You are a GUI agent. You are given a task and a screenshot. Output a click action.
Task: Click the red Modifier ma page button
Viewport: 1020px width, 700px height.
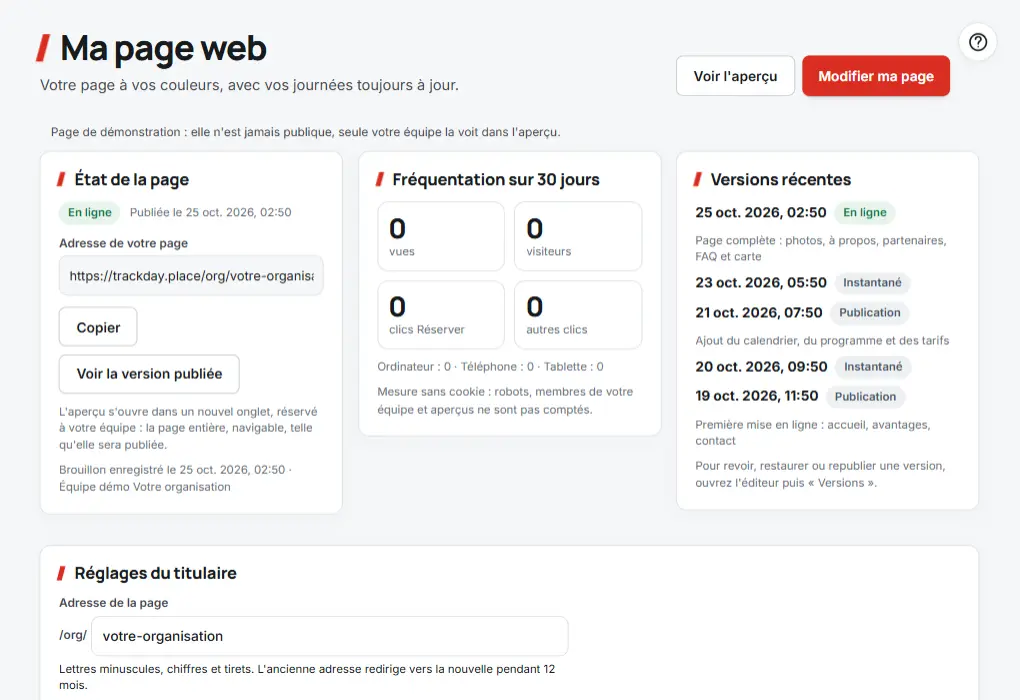coord(876,76)
